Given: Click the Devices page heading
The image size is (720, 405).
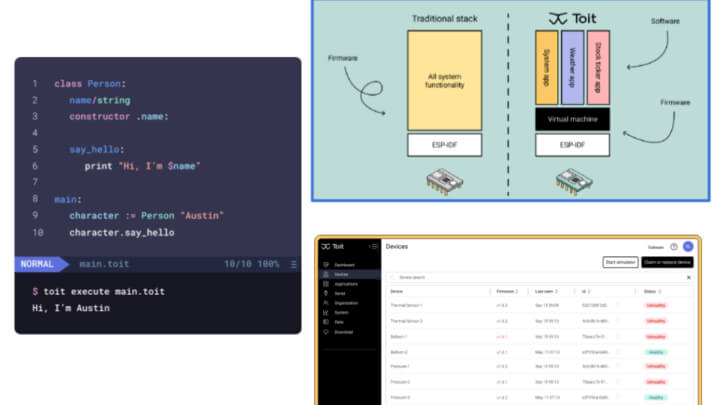Looking at the screenshot, I should (397, 247).
